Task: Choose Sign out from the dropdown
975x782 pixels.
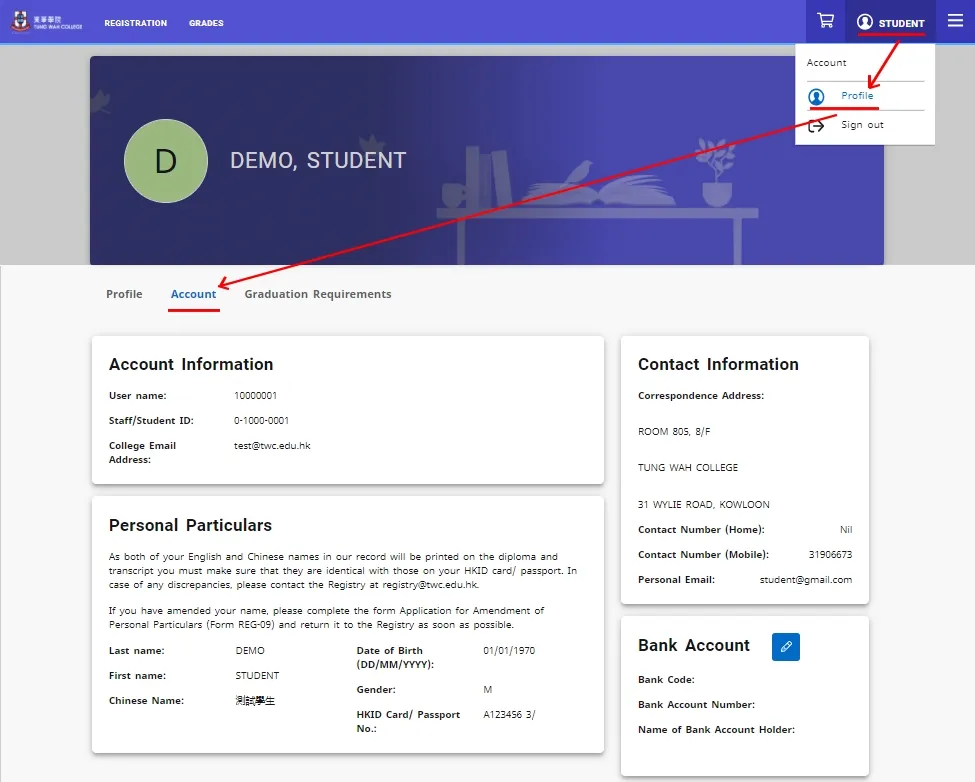Action: (x=861, y=124)
